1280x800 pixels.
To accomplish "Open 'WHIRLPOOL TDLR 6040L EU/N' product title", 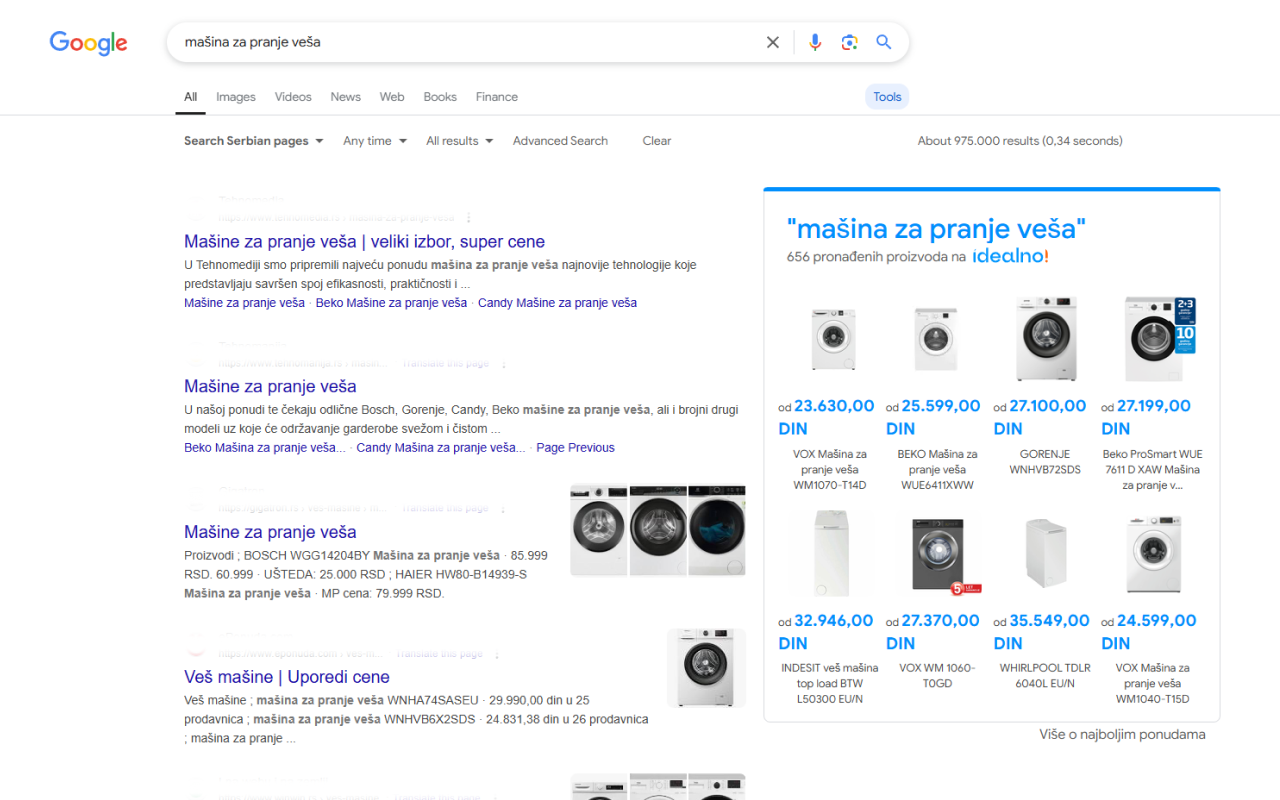I will pyautogui.click(x=1045, y=676).
